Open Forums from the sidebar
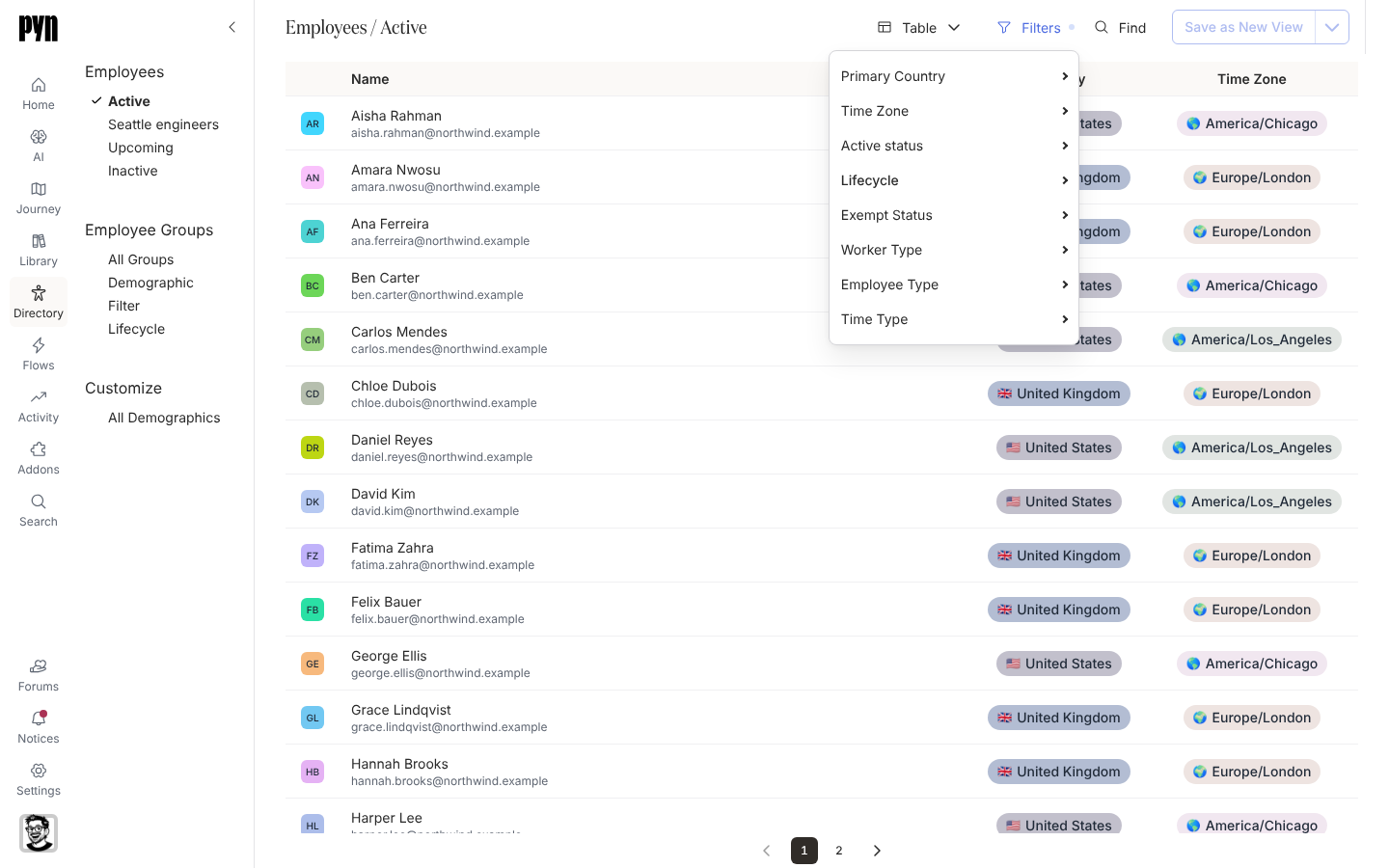1389x868 pixels. point(39,675)
